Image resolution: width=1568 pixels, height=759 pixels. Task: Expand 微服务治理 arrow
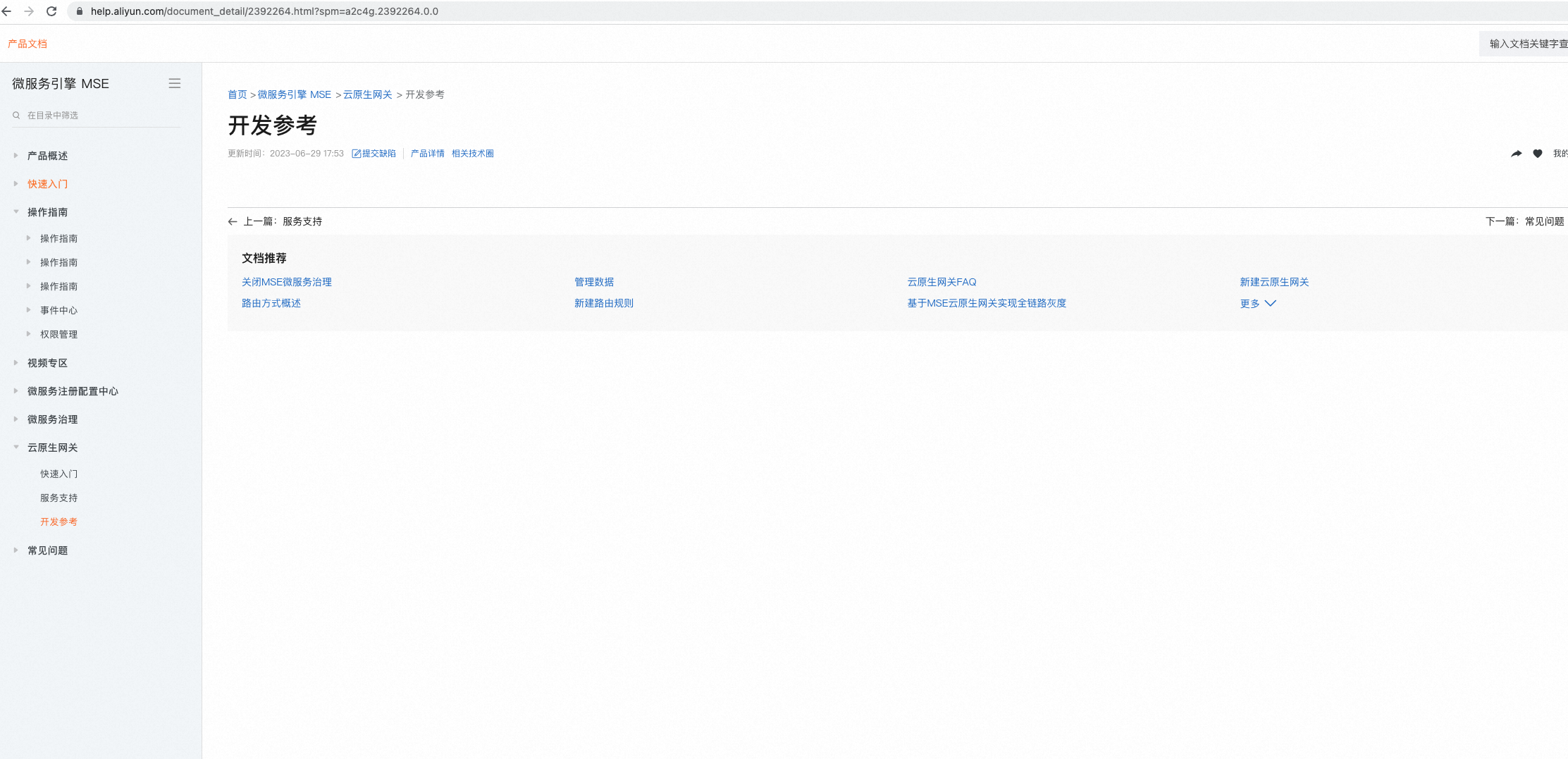click(x=16, y=419)
